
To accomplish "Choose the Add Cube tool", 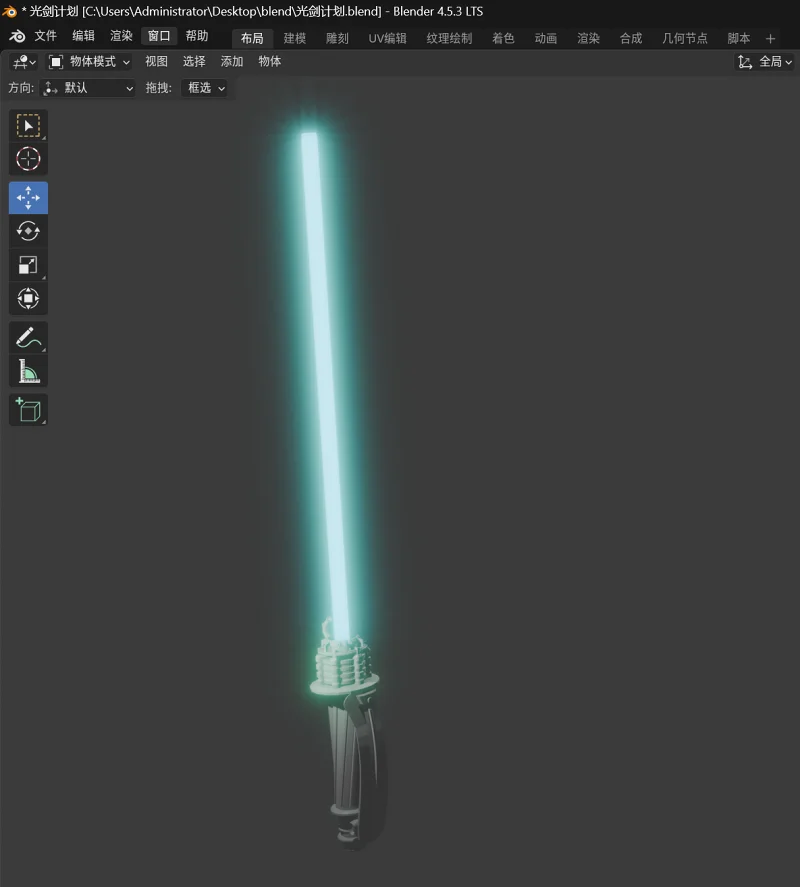I will click(28, 410).
